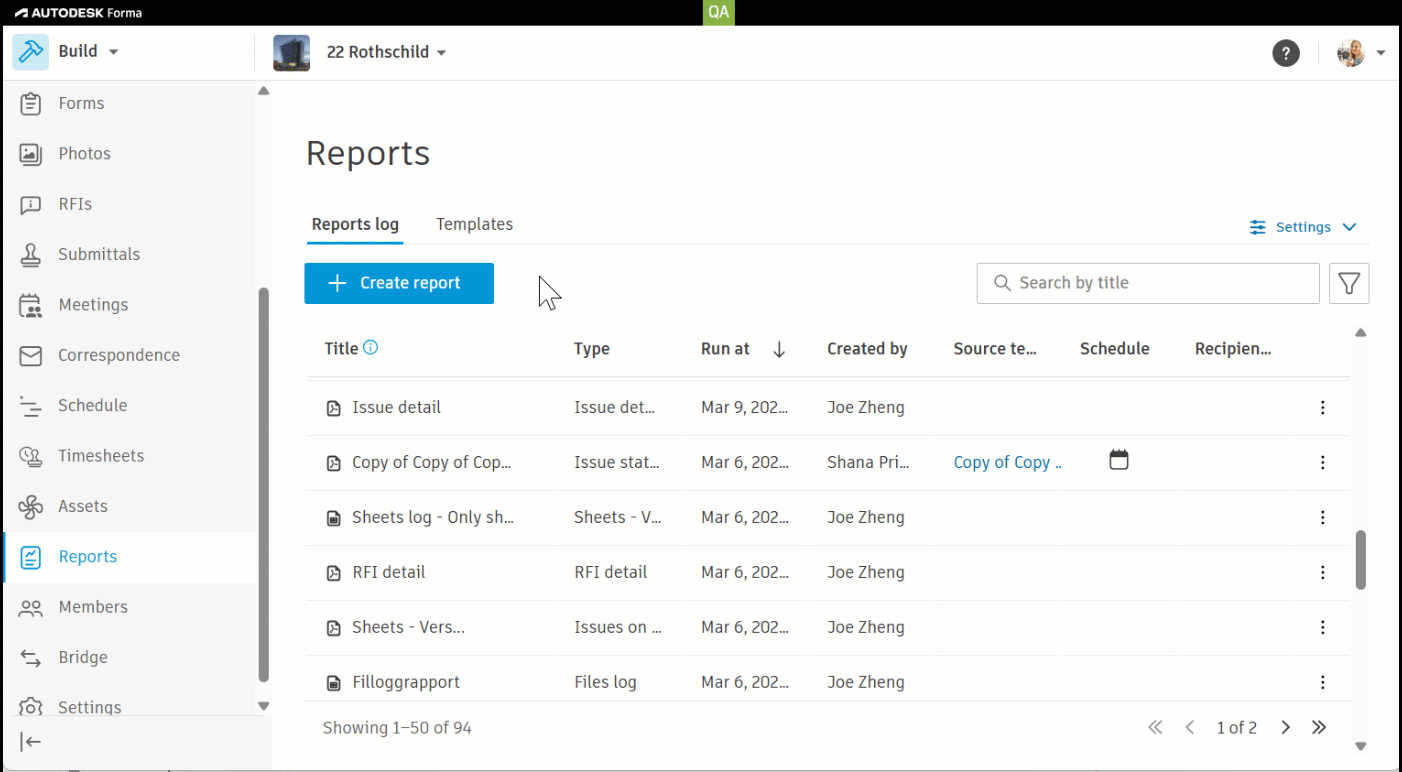This screenshot has height=772, width=1402.
Task: Expand the Build product switcher
Action: click(78, 52)
